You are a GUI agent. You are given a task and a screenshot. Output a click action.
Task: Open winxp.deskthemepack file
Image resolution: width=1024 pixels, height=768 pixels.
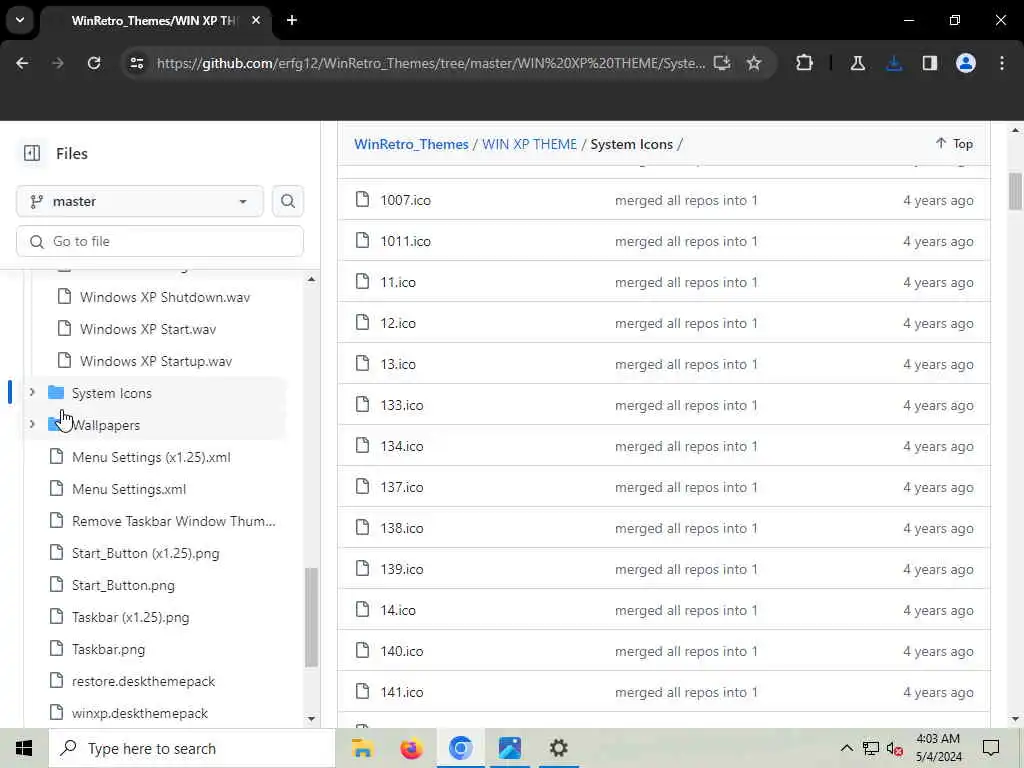pyautogui.click(x=140, y=713)
